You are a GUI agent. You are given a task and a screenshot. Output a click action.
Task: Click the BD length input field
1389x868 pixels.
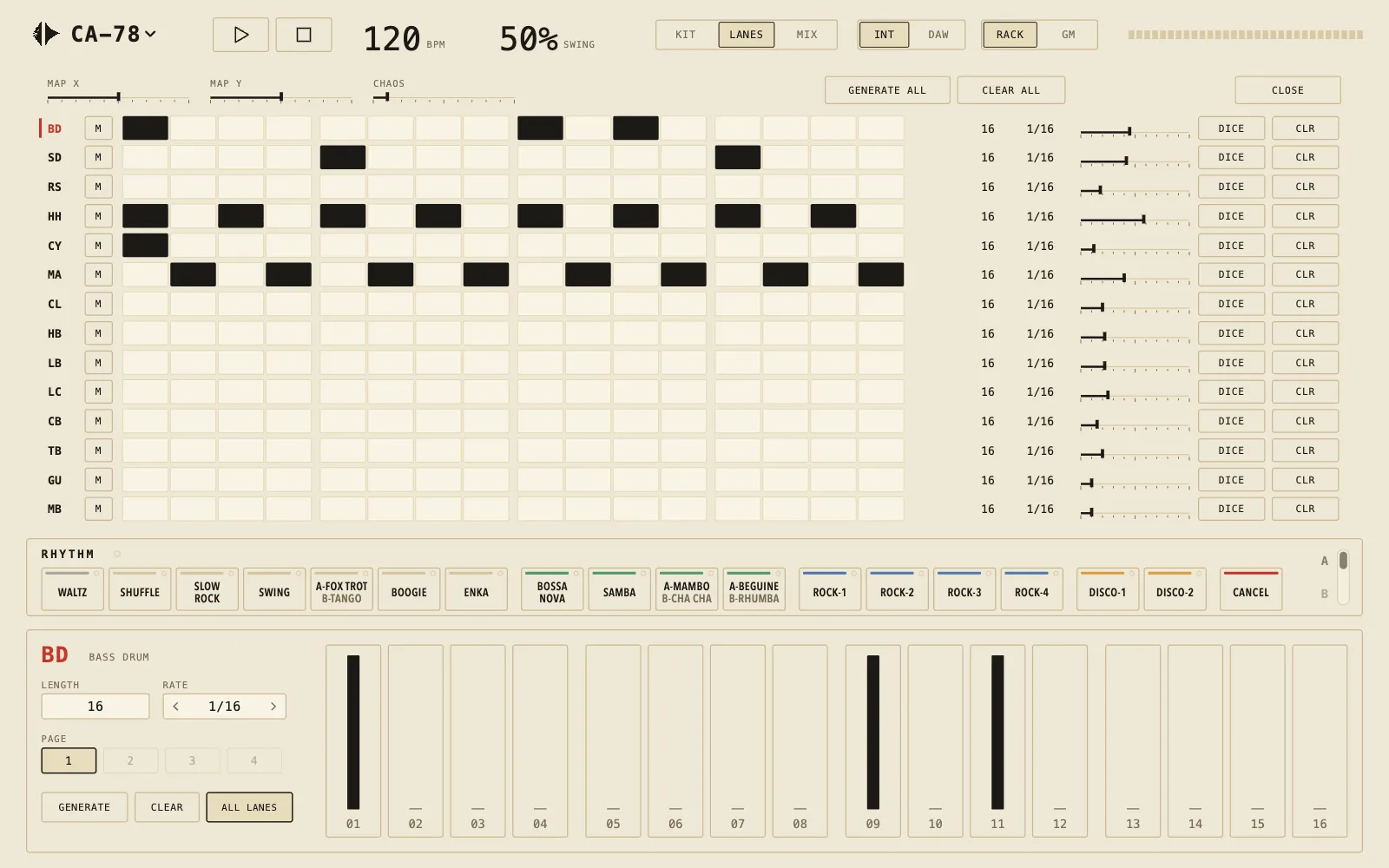point(95,707)
